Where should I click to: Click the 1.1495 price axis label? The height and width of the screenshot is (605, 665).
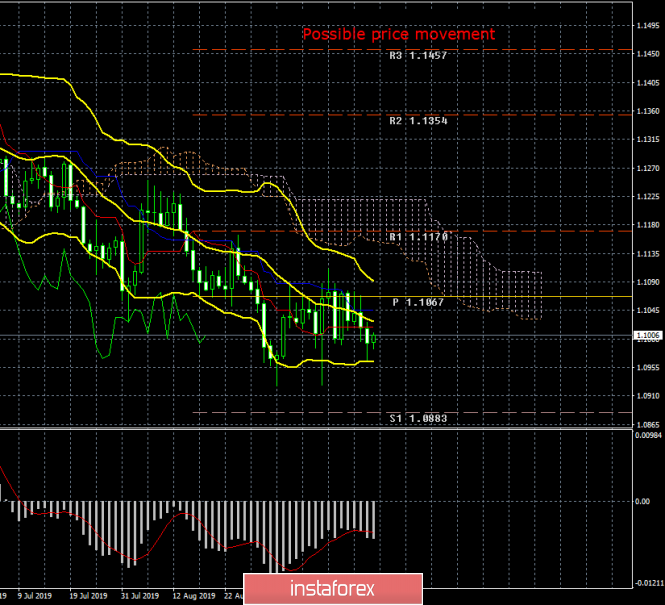[647, 26]
